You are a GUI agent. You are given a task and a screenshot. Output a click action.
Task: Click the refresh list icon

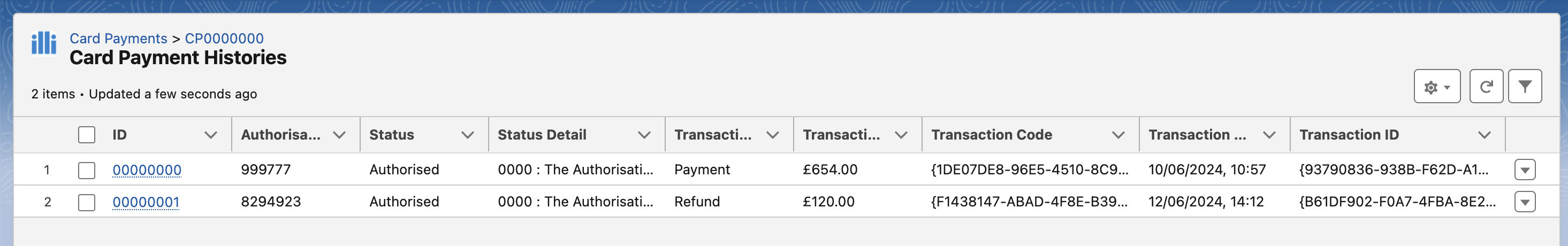1486,87
